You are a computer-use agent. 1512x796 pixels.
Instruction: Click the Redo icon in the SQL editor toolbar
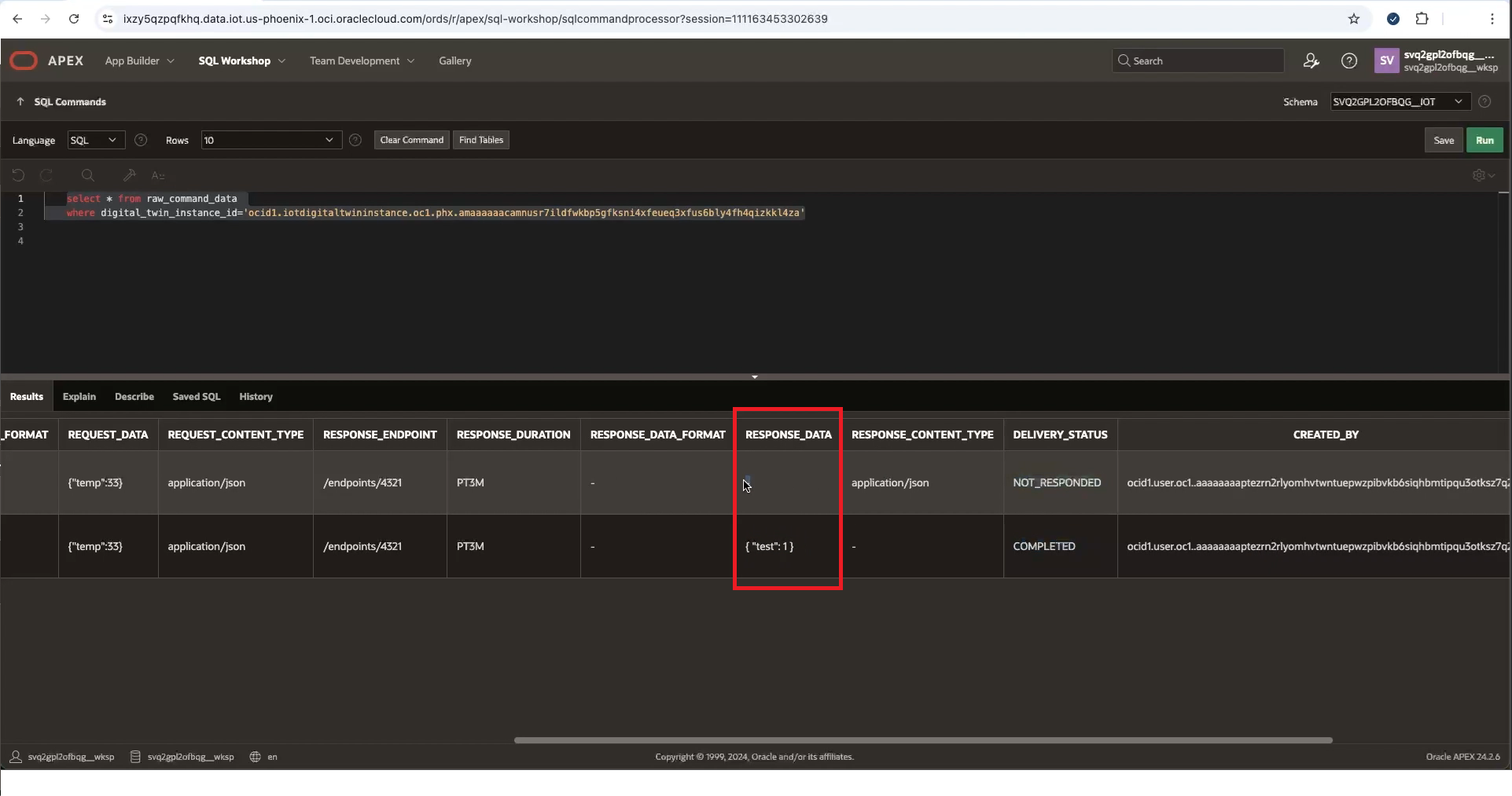pyautogui.click(x=46, y=175)
